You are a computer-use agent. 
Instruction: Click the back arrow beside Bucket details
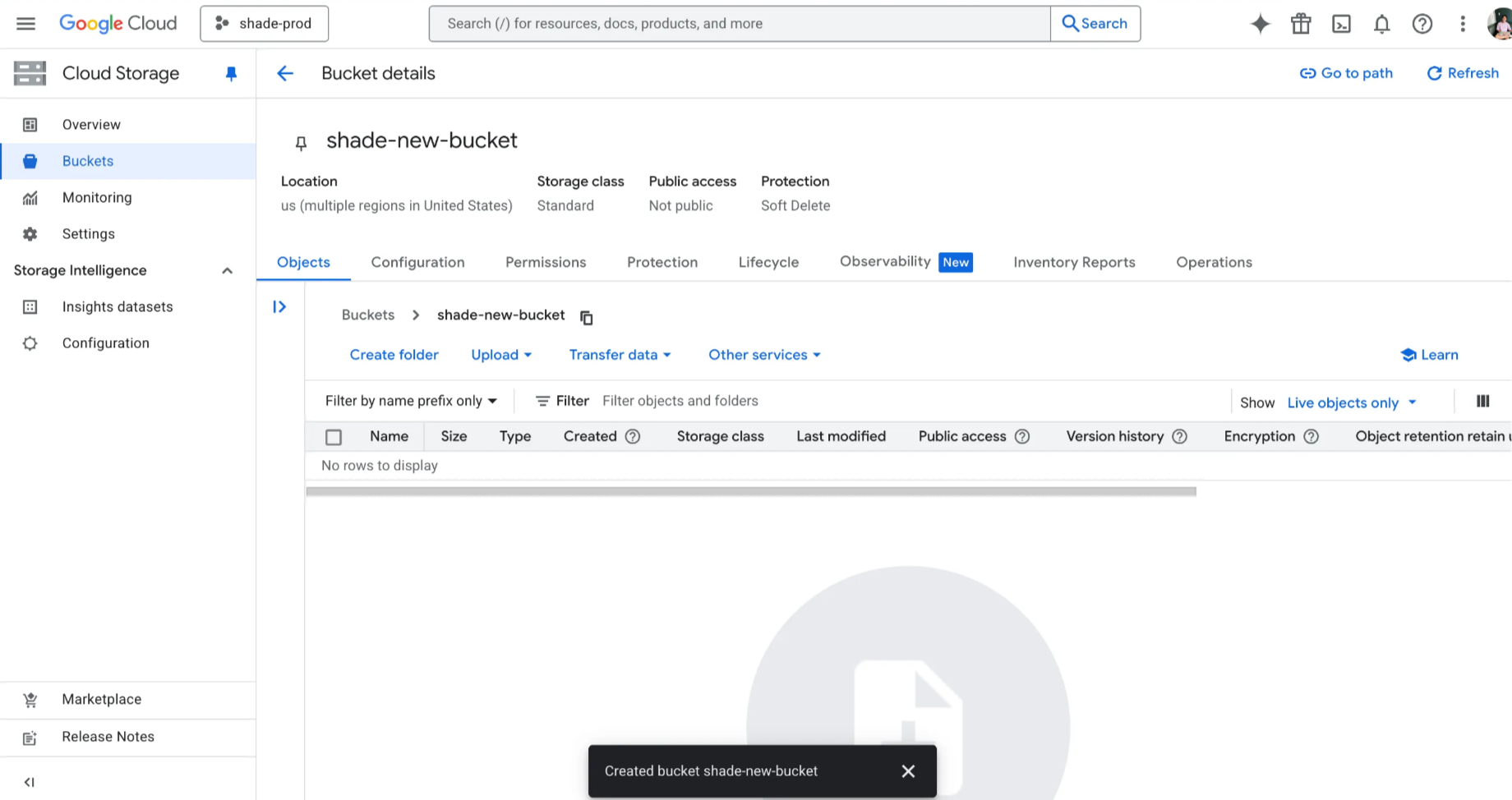(285, 73)
